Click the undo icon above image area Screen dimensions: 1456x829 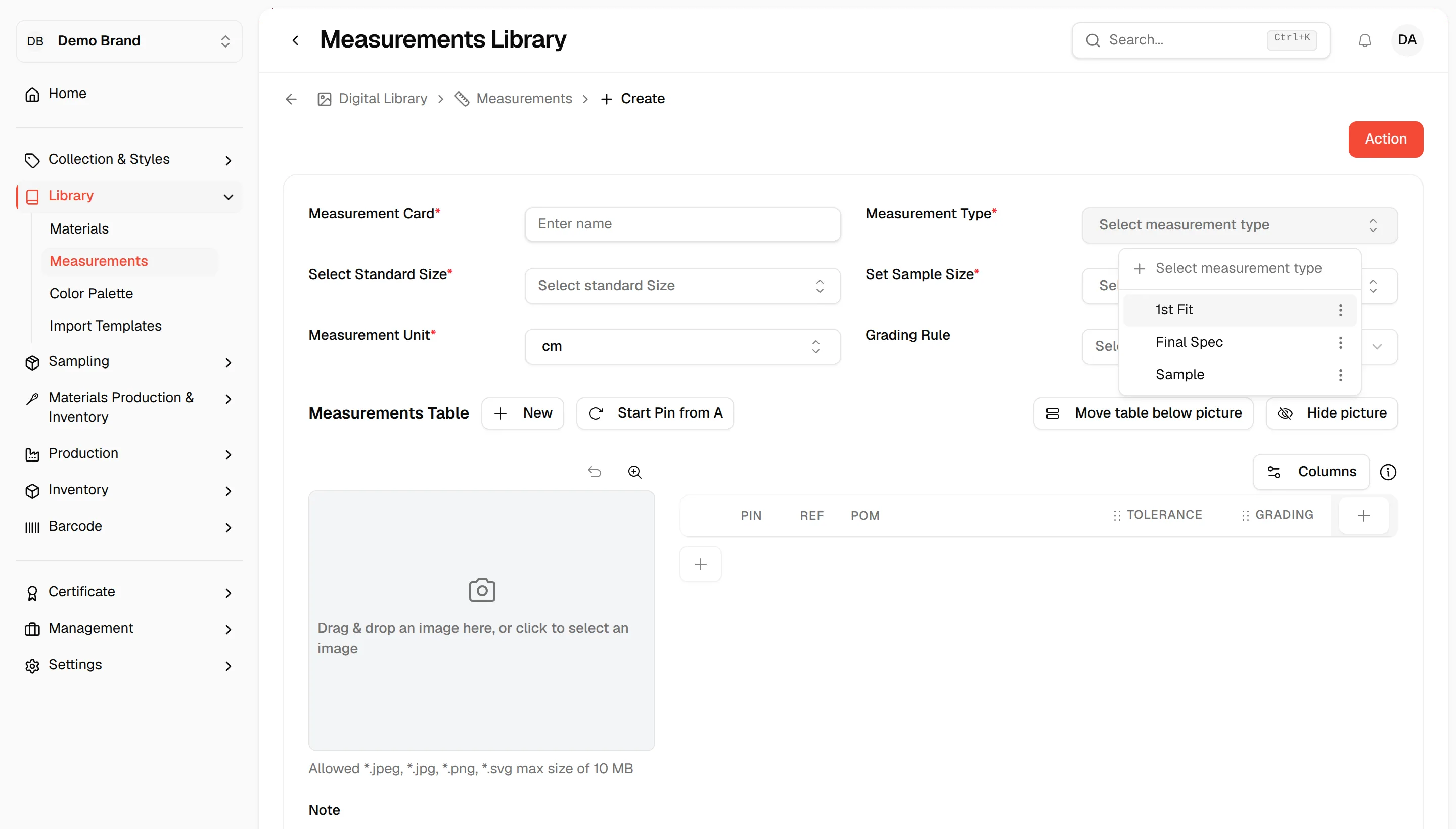tap(594, 472)
